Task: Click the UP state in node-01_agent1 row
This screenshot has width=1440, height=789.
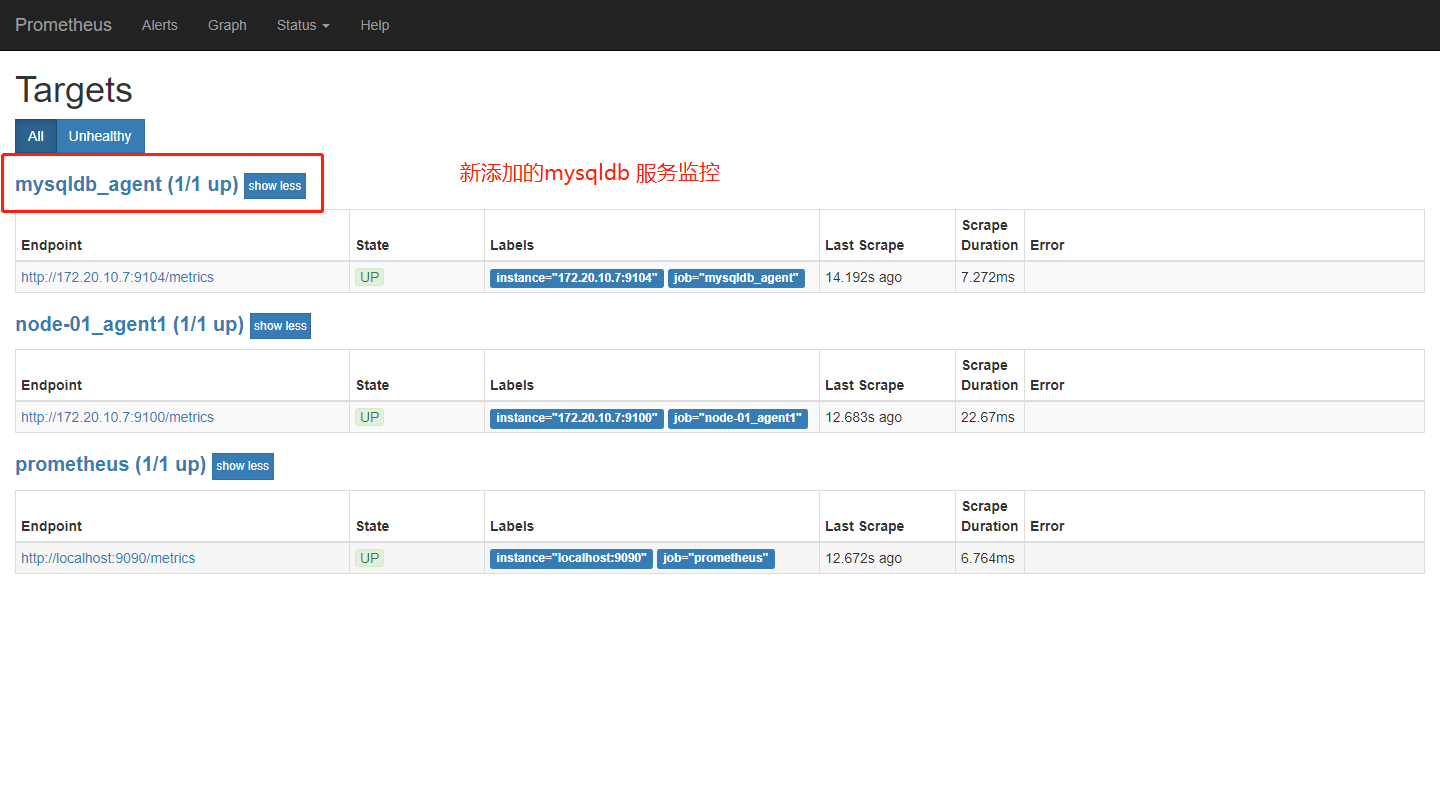Action: pos(370,417)
